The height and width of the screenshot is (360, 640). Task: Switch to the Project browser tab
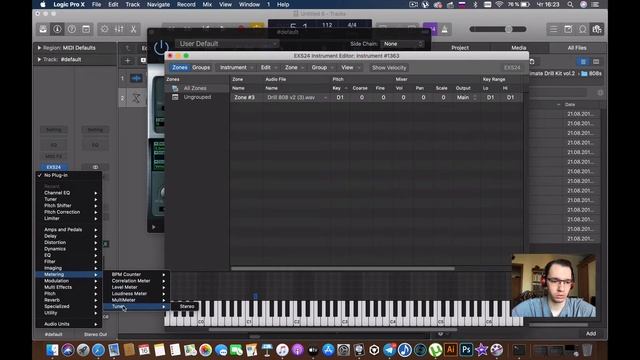460,48
